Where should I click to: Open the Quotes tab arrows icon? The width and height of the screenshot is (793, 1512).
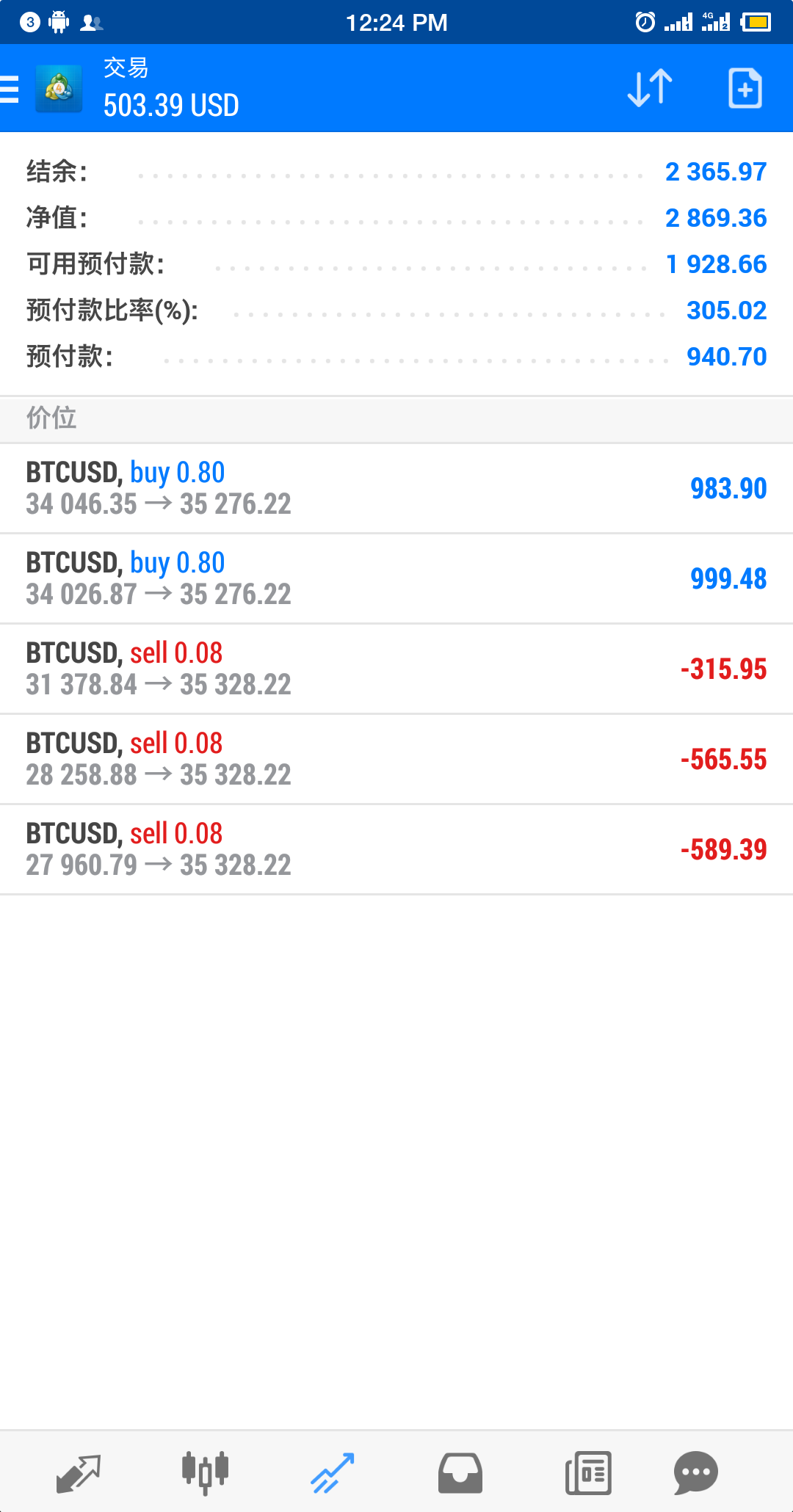(79, 1473)
